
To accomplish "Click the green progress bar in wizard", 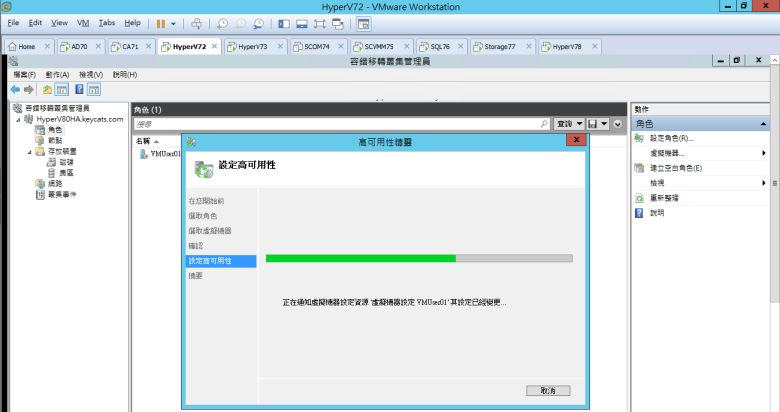I will 360,258.
